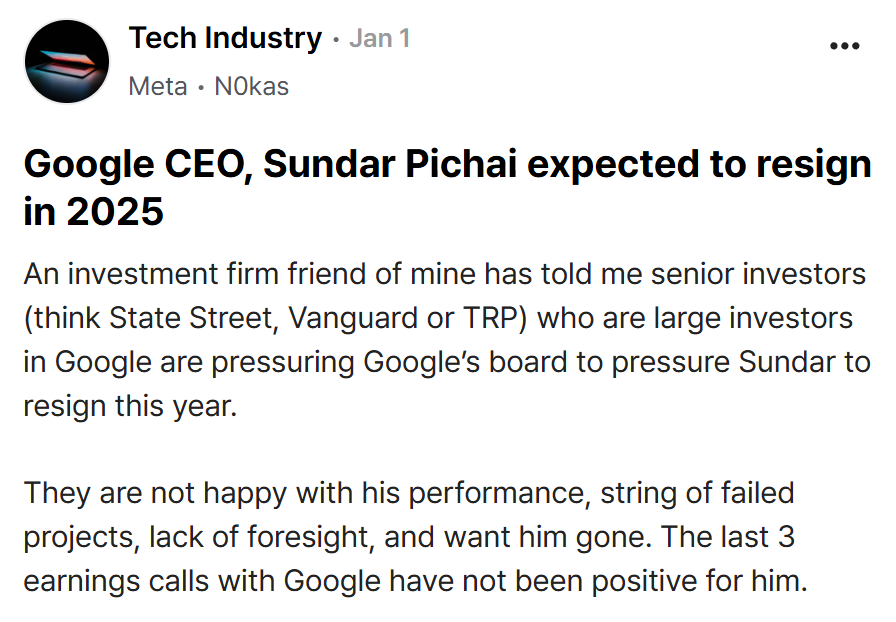This screenshot has height=622, width=896.
Task: Click the text "They are not happy"
Action: (x=155, y=493)
